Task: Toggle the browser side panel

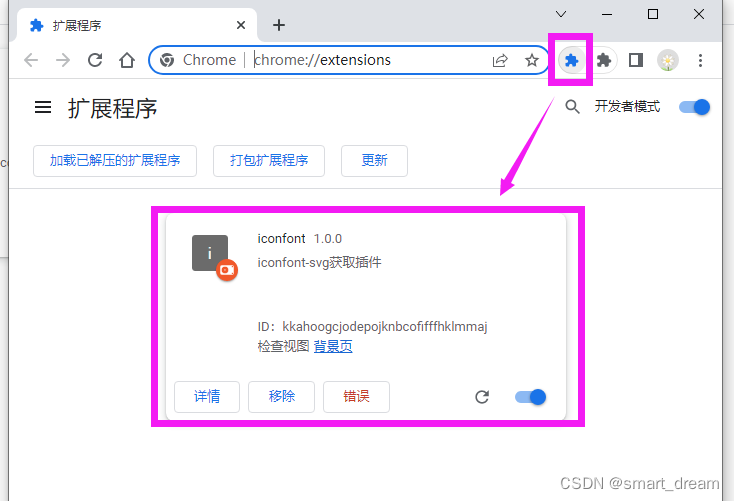Action: (x=636, y=60)
